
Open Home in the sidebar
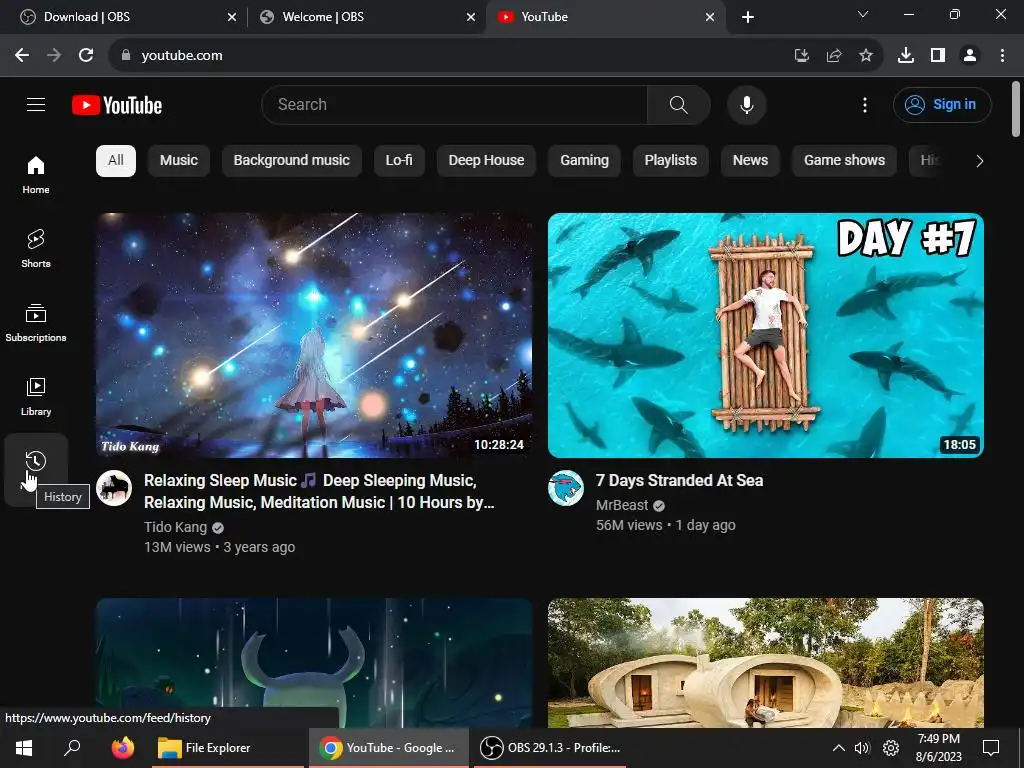36,174
